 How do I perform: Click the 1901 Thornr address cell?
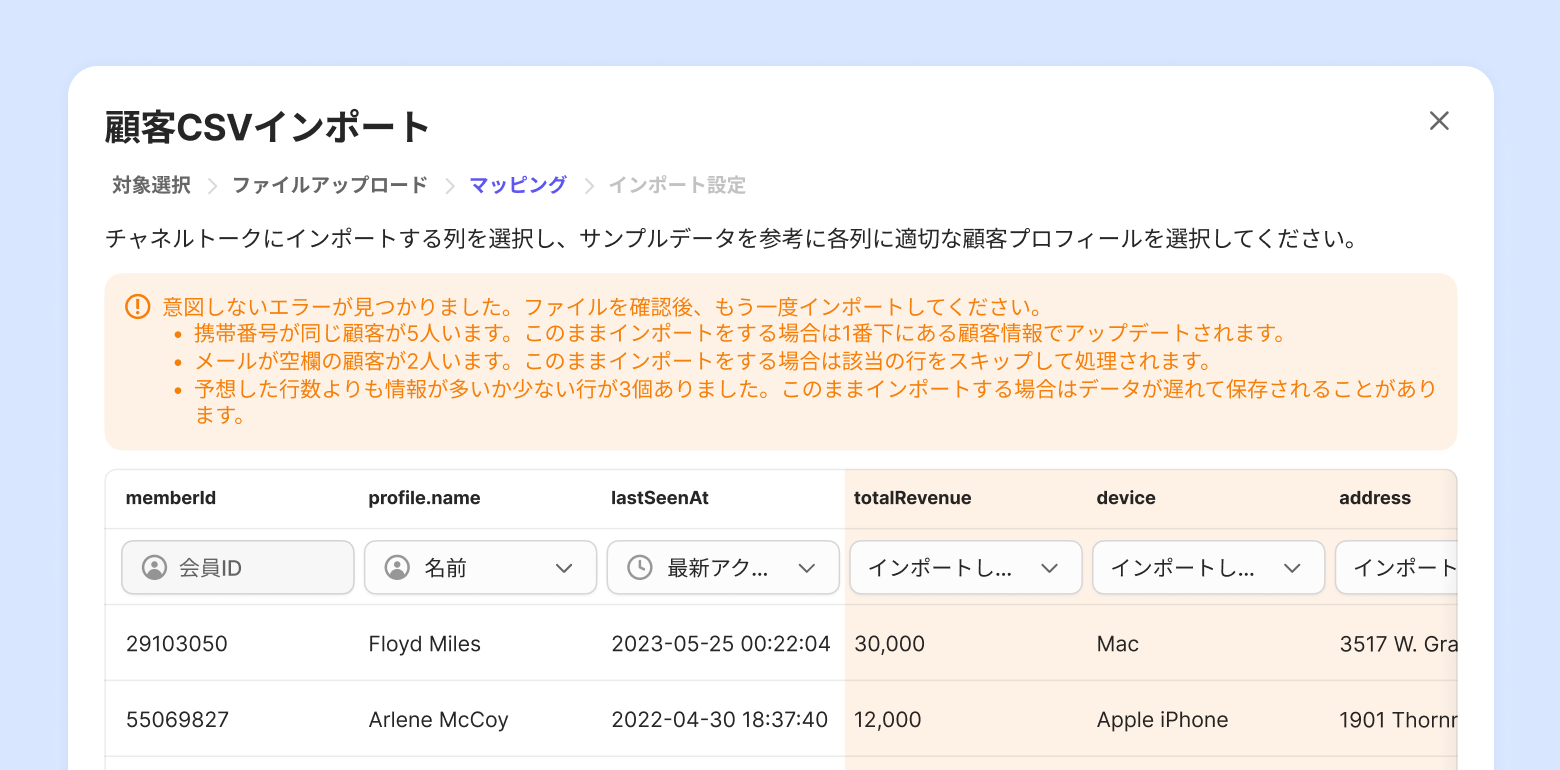(1398, 720)
